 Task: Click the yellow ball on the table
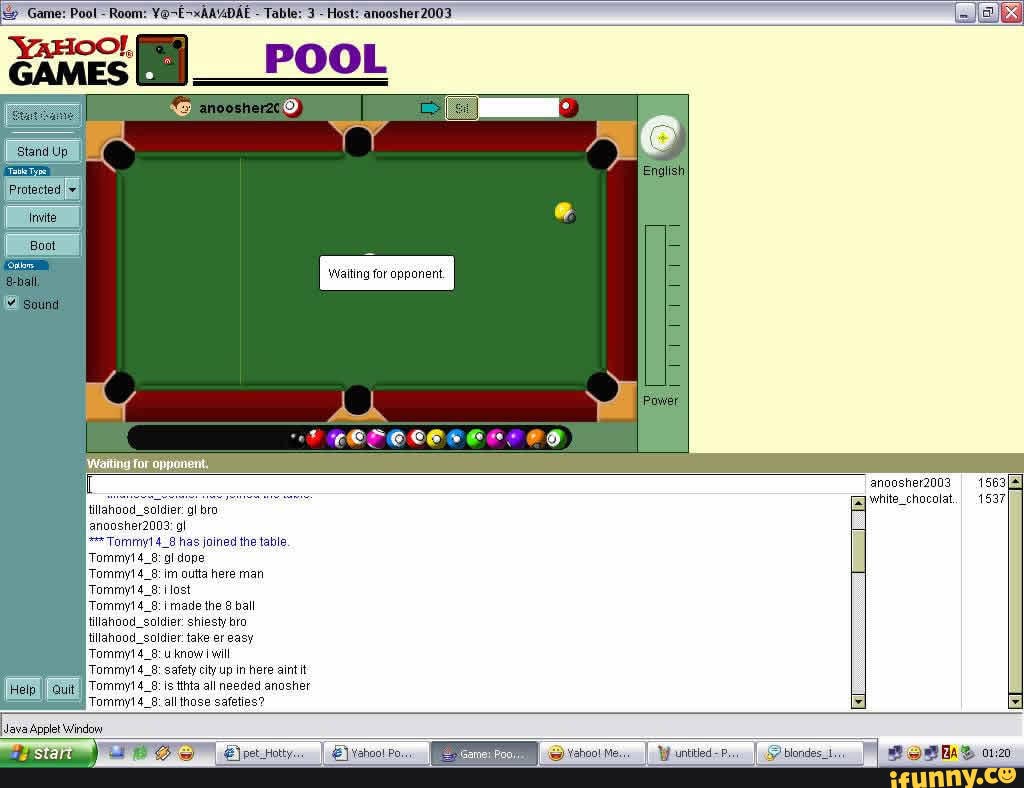[564, 212]
